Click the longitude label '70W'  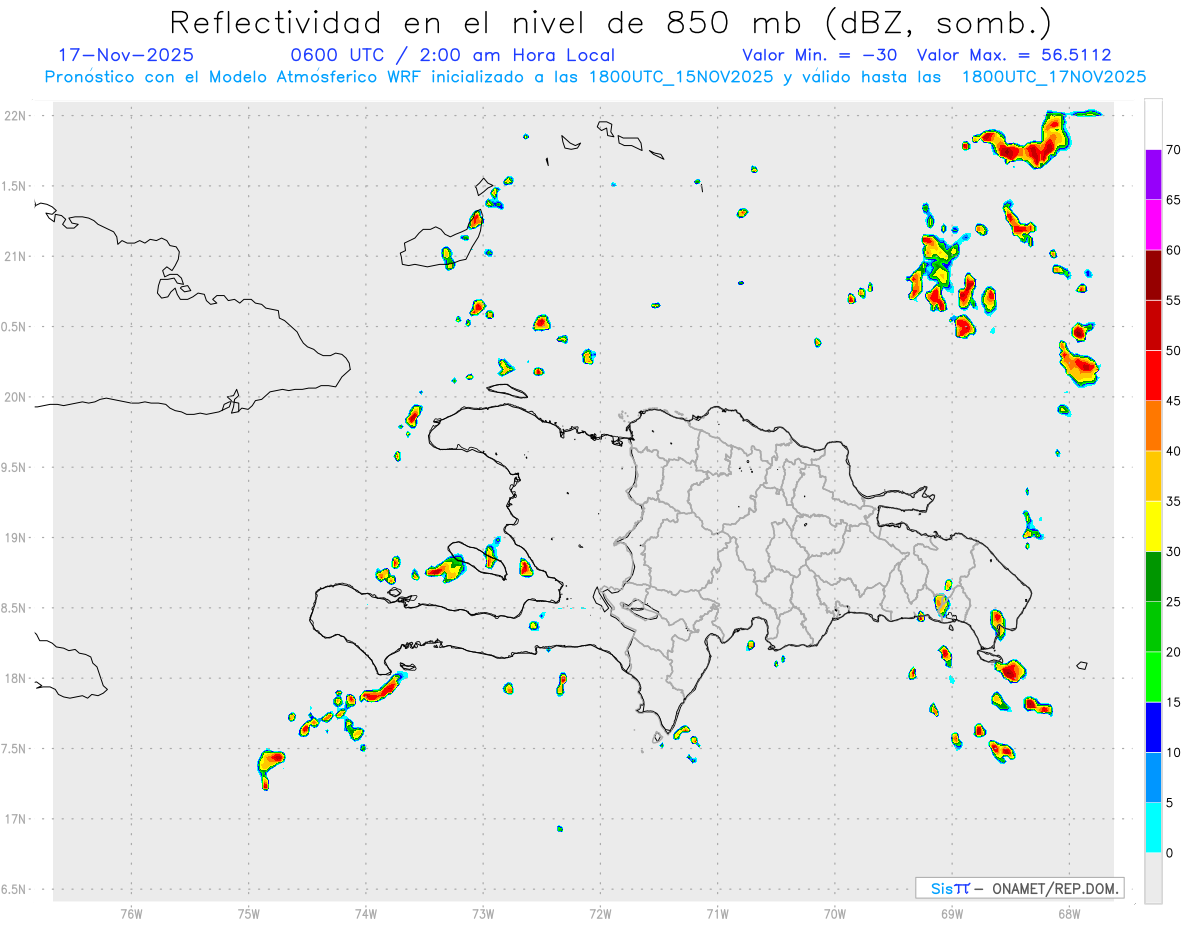click(x=835, y=913)
